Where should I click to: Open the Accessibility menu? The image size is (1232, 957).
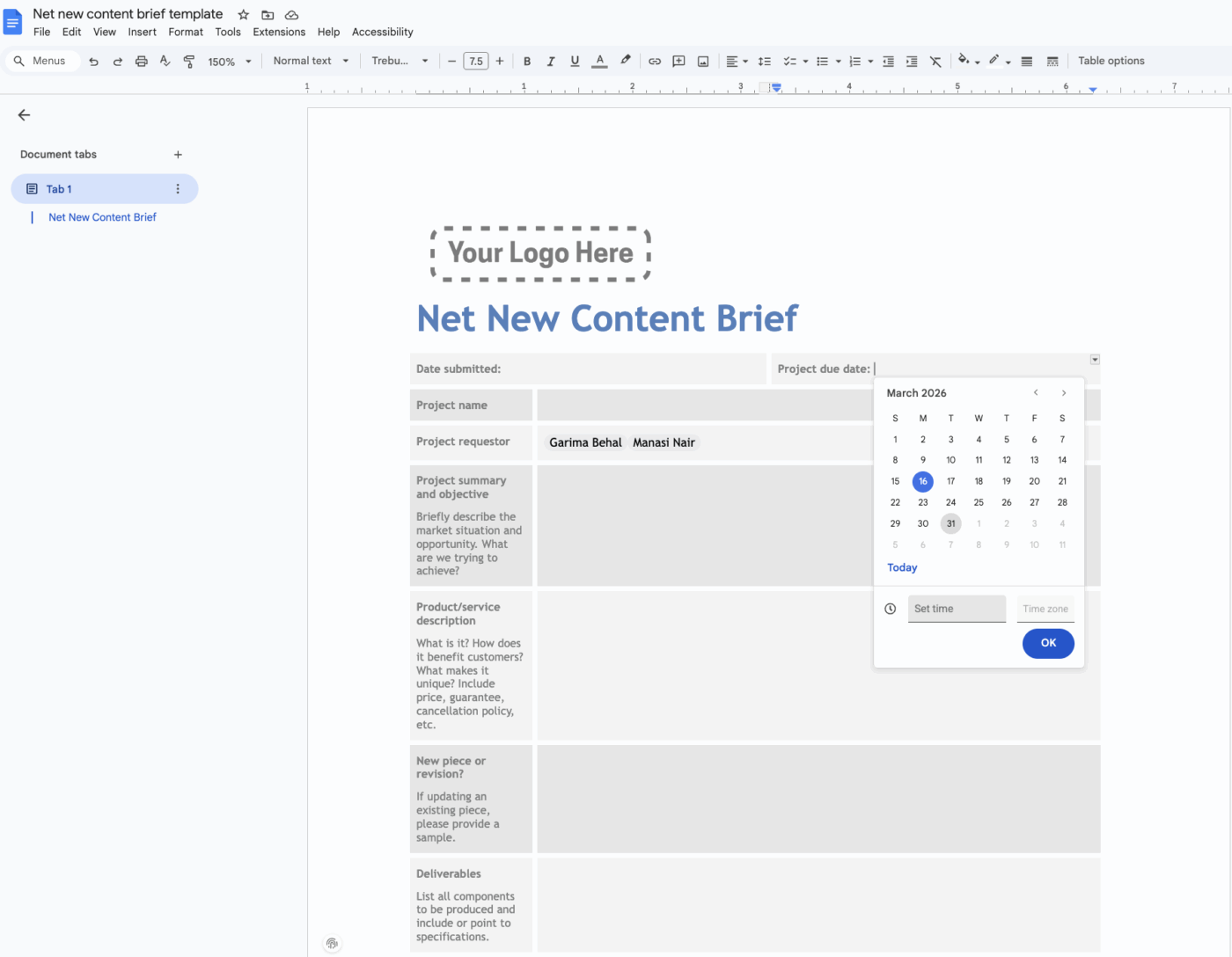(383, 33)
